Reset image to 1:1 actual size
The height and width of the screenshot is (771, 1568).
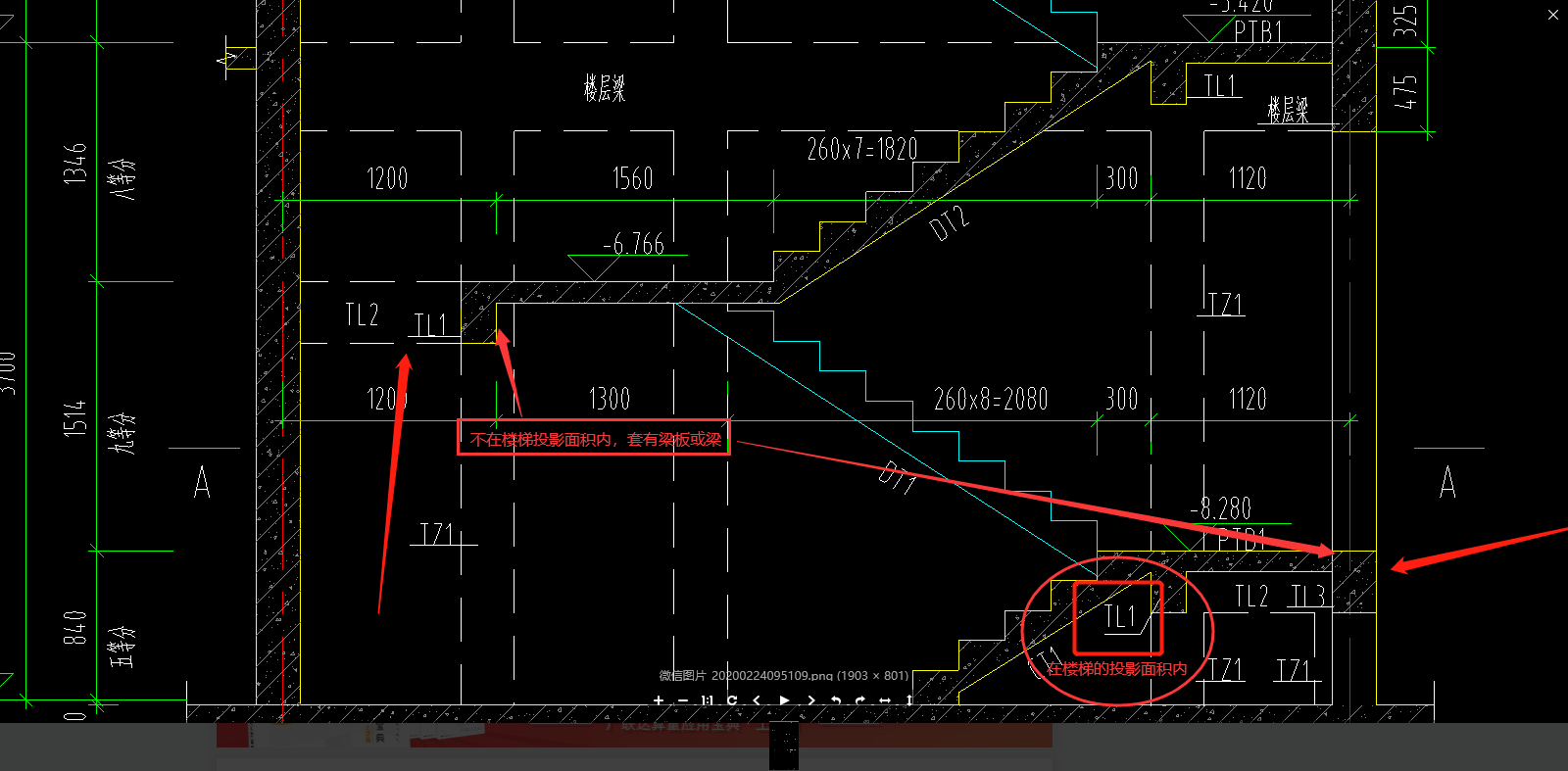coord(708,700)
